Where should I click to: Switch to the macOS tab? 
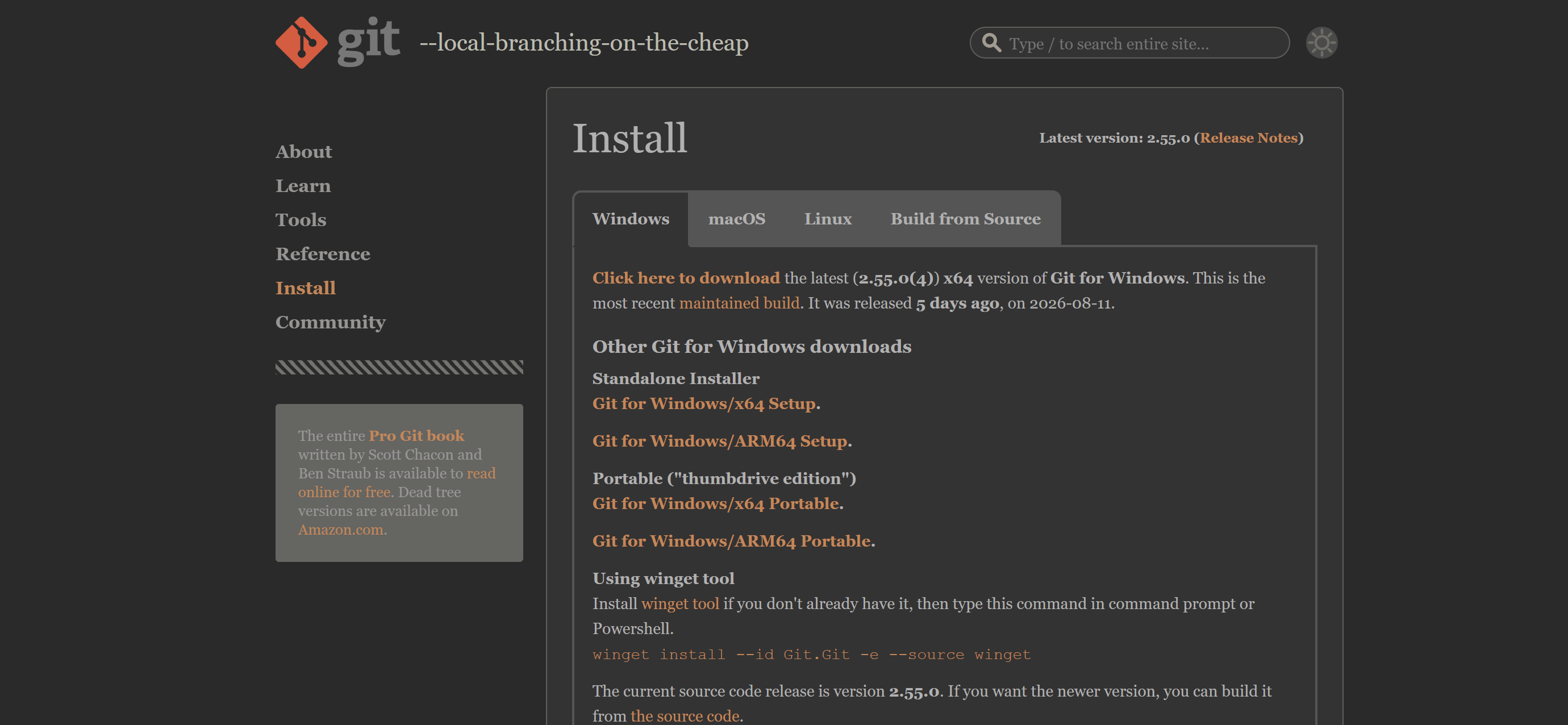point(736,219)
